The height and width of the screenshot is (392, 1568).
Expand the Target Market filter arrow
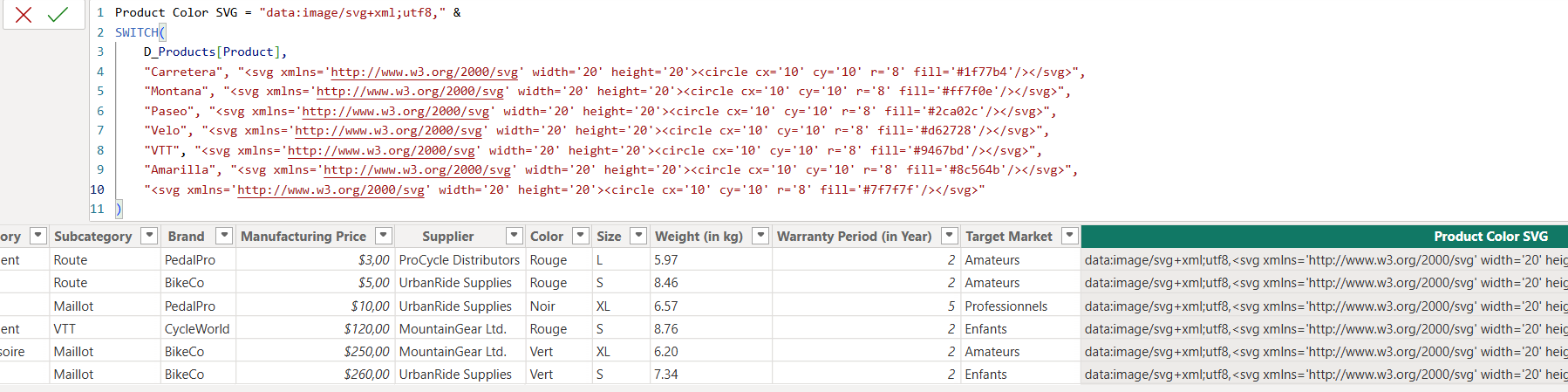click(x=1069, y=236)
